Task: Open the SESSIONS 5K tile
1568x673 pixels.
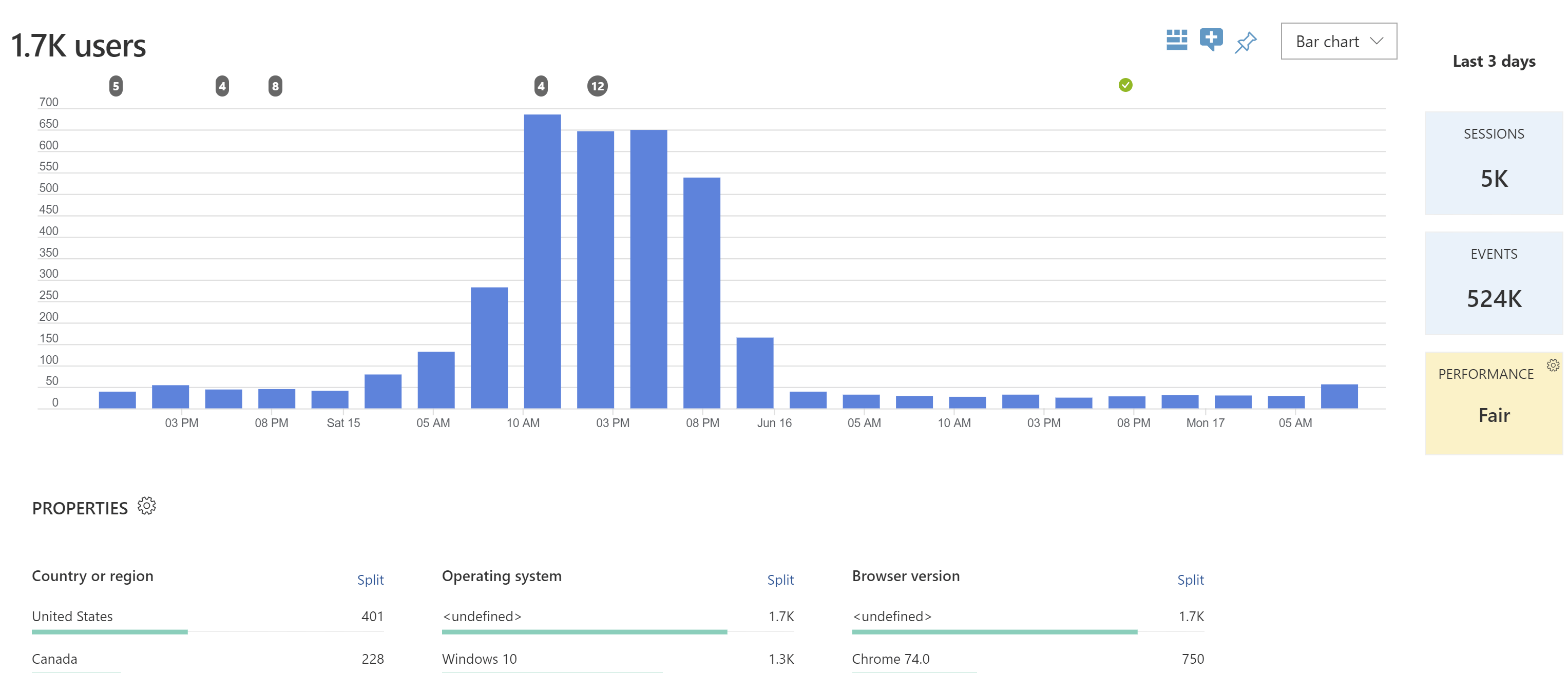Action: click(x=1493, y=163)
